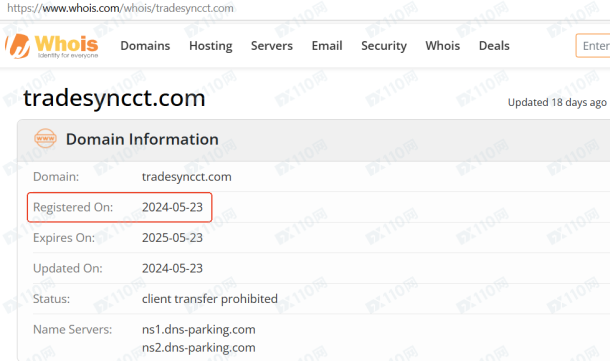This screenshot has width=610, height=361.
Task: Select status 'client transfer prohibited'
Action: pos(210,299)
